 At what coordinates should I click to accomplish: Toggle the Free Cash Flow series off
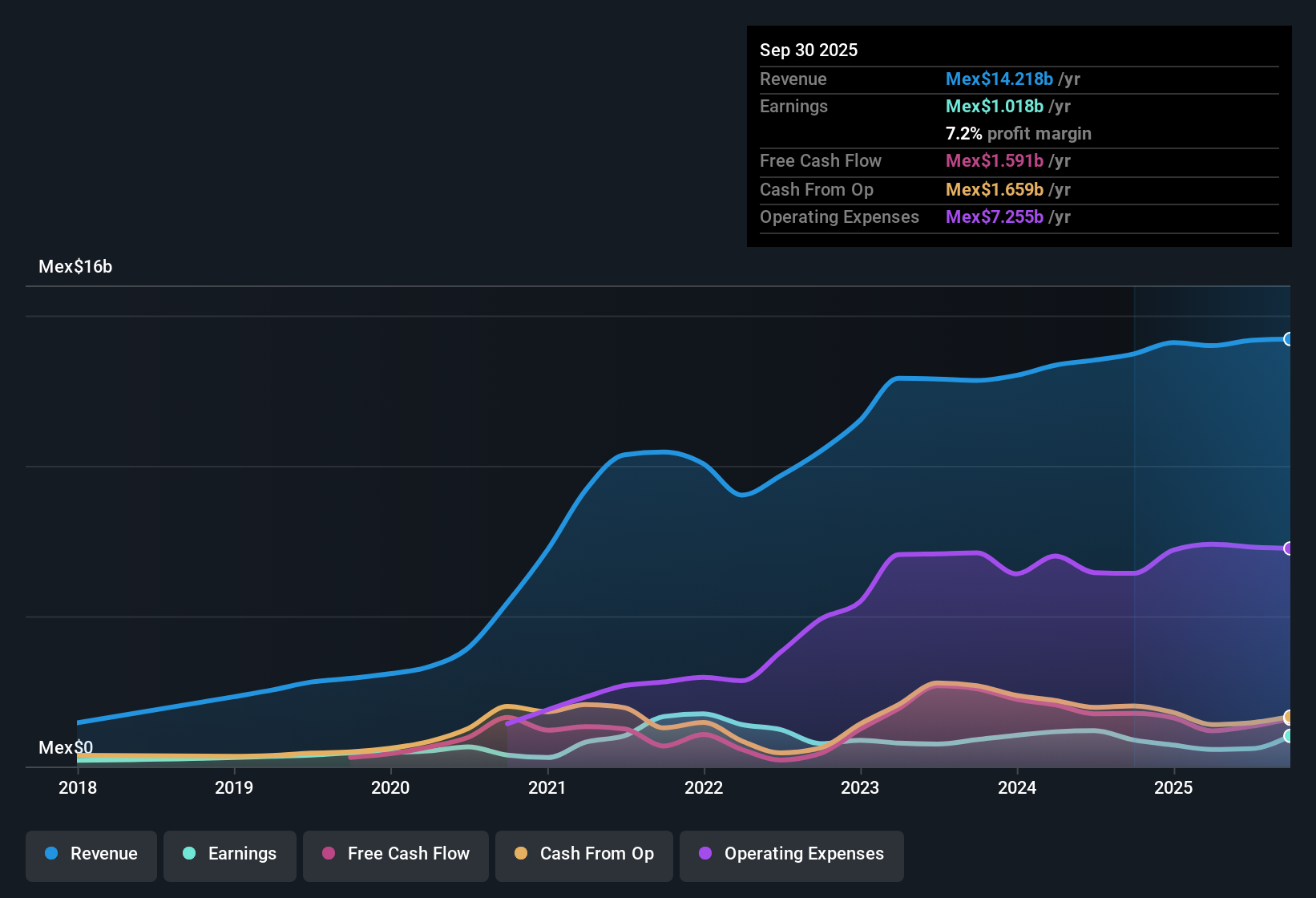coord(395,855)
